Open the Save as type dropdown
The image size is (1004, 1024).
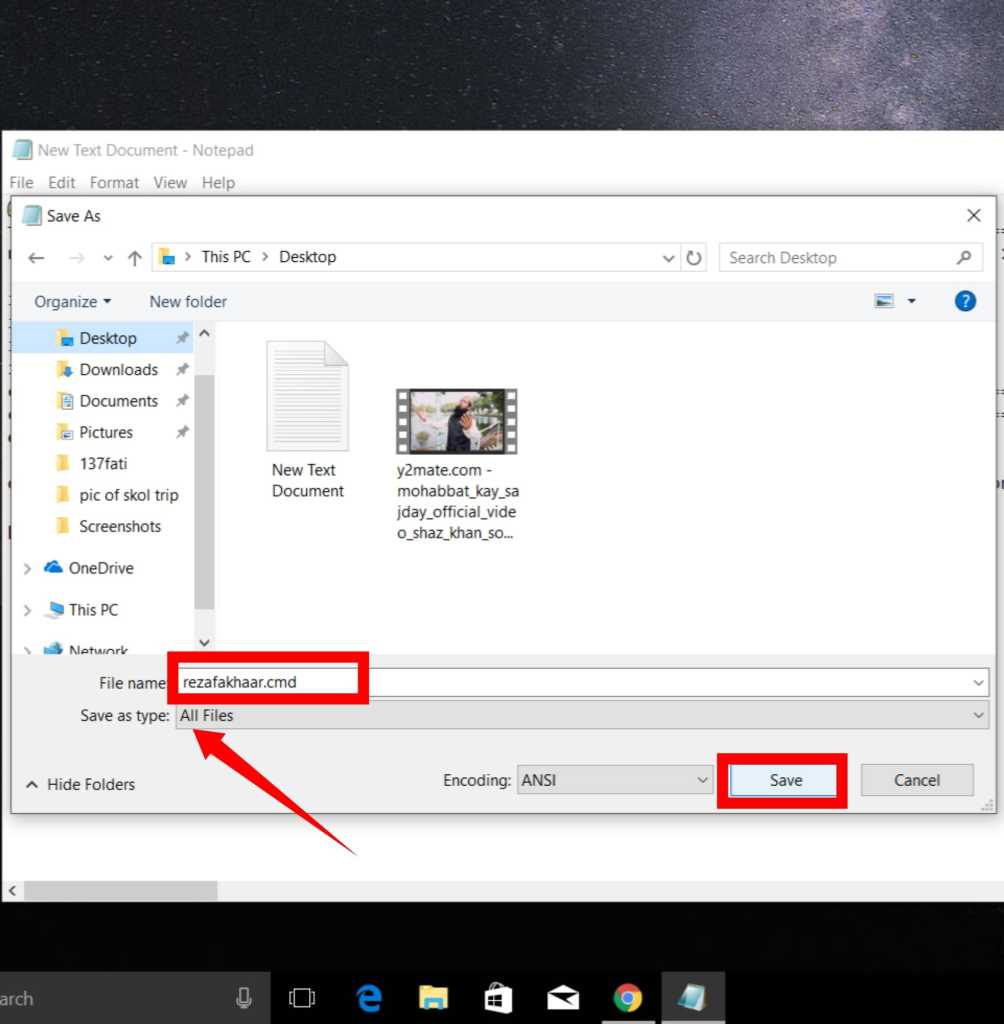click(x=978, y=715)
